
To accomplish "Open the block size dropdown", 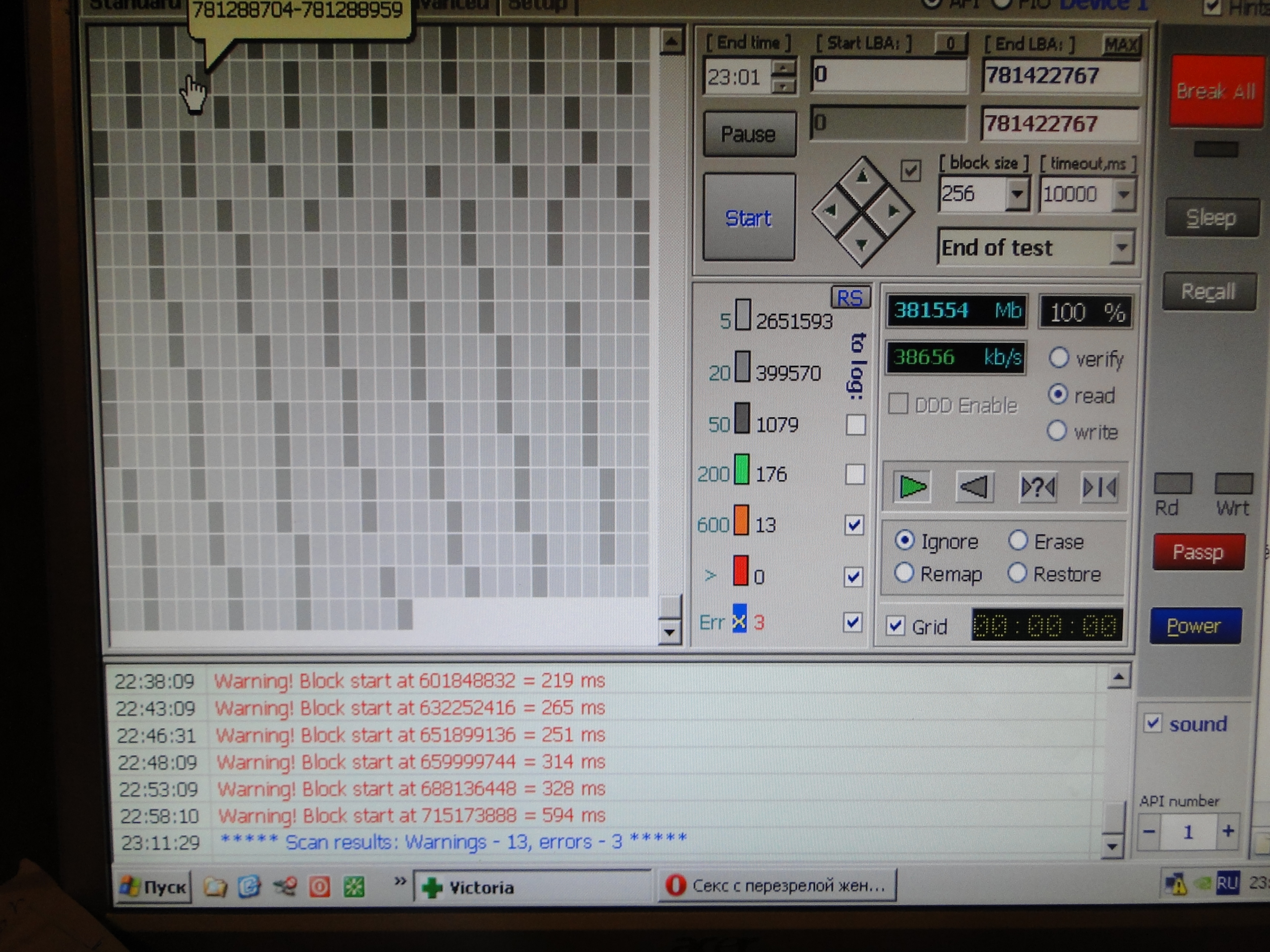I will click(1016, 194).
